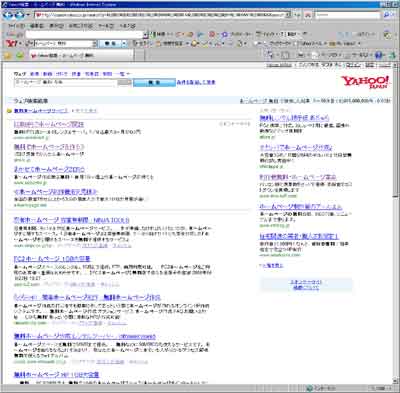This screenshot has height=393, width=400.
Task: Select the Yahoo!検索 browser tab
Action: pos(81,56)
